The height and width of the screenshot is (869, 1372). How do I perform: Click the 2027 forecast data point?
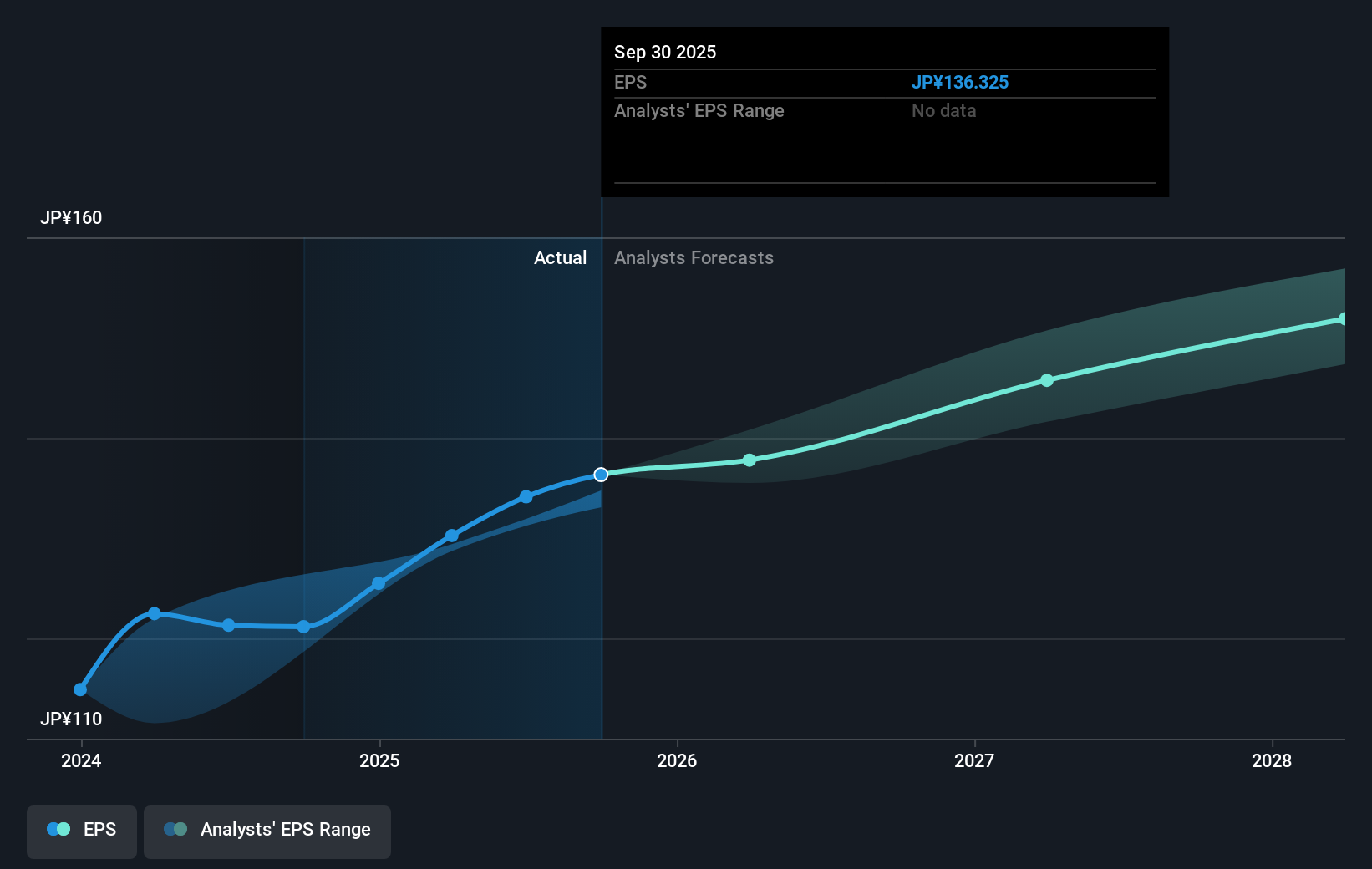tap(1047, 380)
